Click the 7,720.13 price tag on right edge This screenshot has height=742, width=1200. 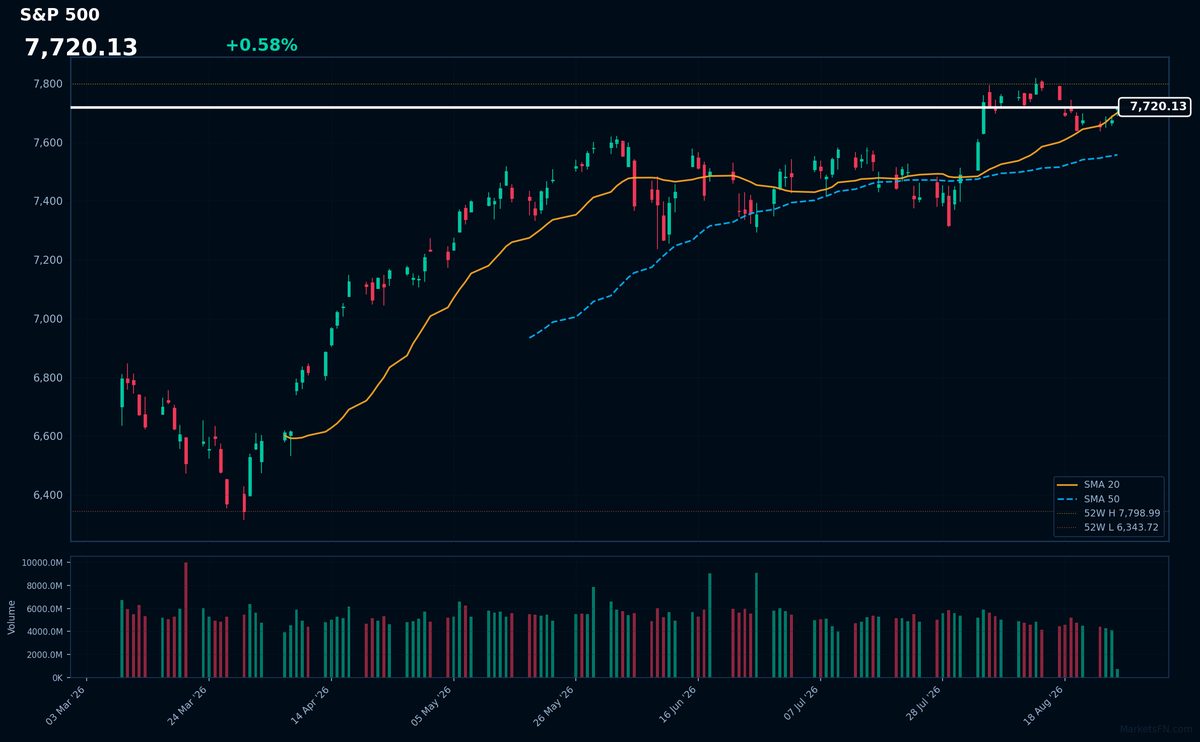tap(1155, 106)
